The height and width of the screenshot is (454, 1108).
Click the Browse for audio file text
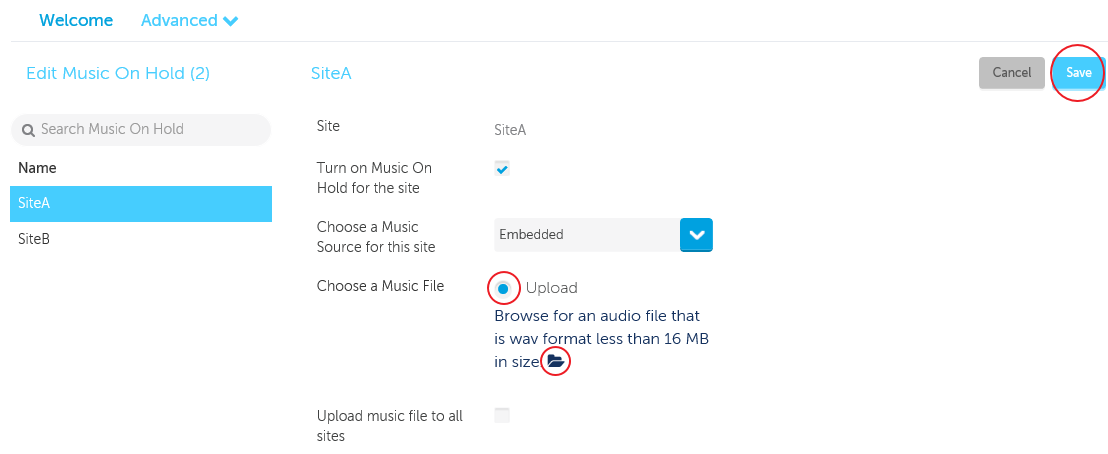601,338
